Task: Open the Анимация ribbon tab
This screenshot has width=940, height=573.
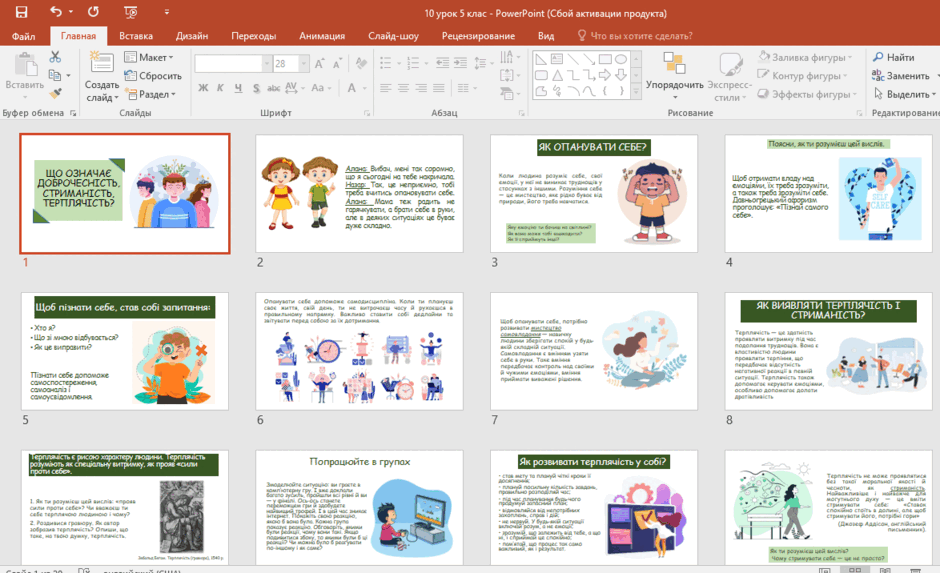Action: [322, 36]
